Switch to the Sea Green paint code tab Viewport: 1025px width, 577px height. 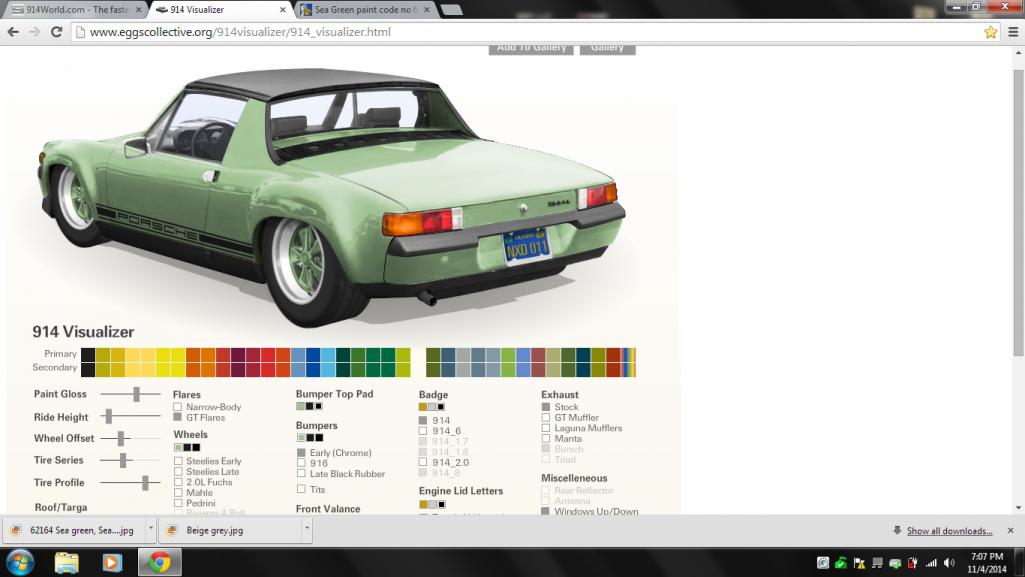point(365,10)
